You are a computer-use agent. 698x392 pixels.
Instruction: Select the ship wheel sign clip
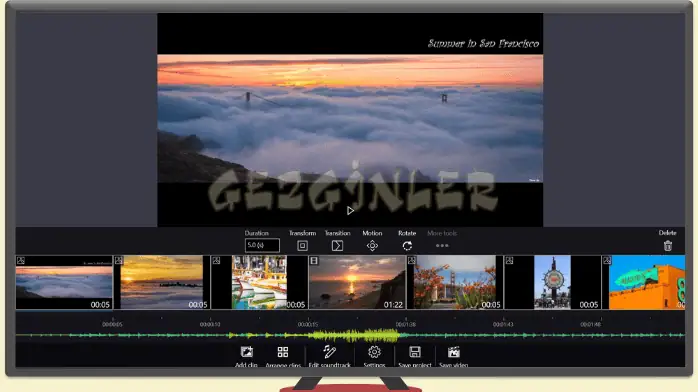552,282
